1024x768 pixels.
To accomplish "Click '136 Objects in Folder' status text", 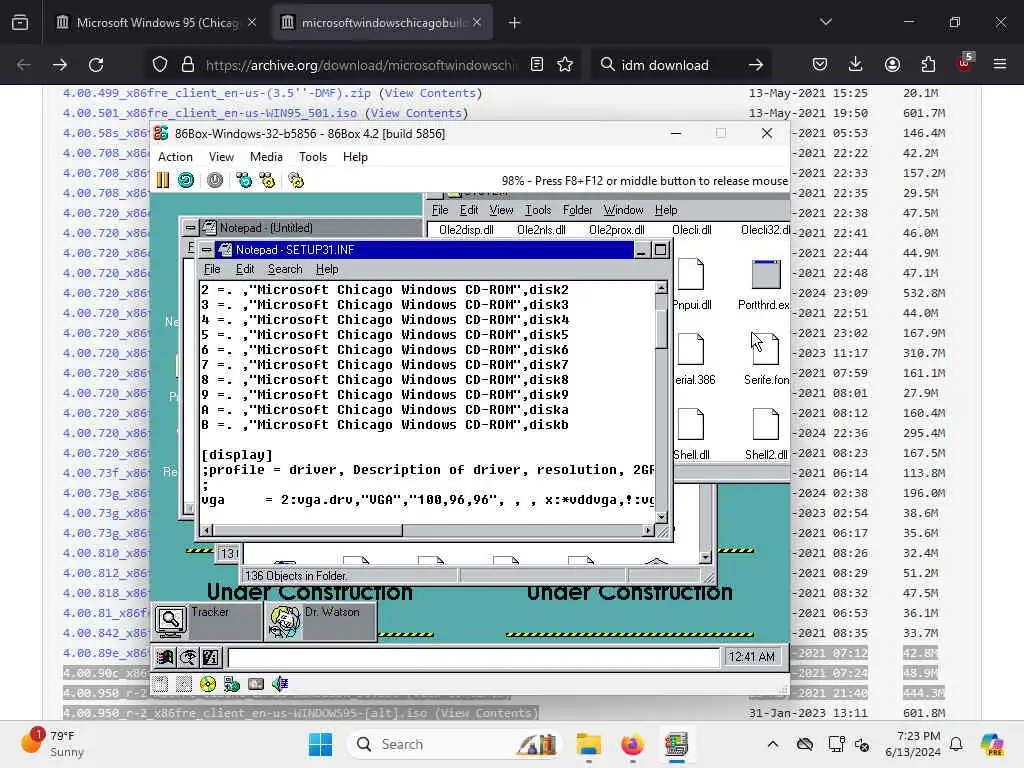I will pos(296,575).
